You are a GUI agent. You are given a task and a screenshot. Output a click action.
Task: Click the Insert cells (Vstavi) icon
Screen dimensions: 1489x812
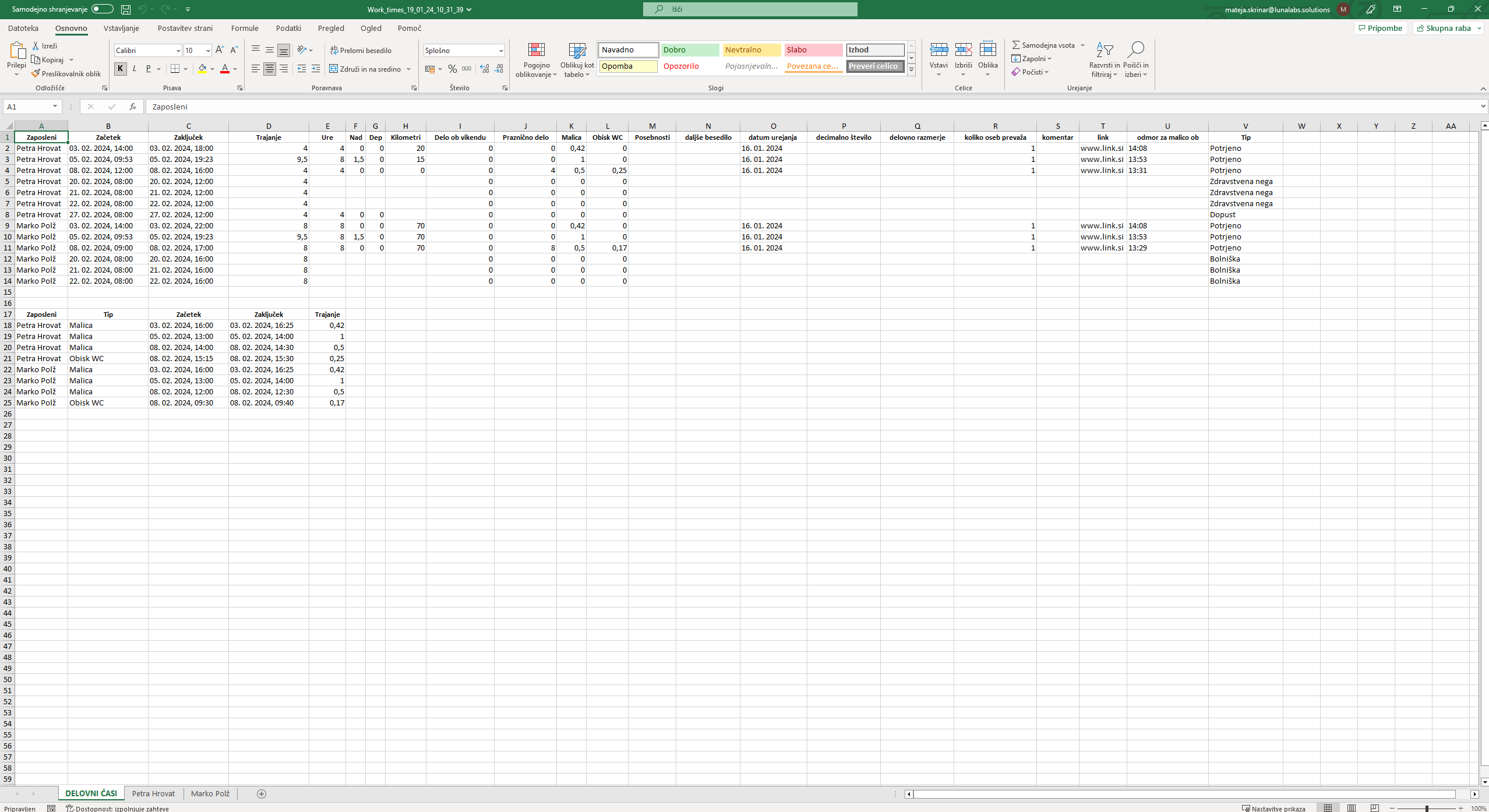[938, 50]
